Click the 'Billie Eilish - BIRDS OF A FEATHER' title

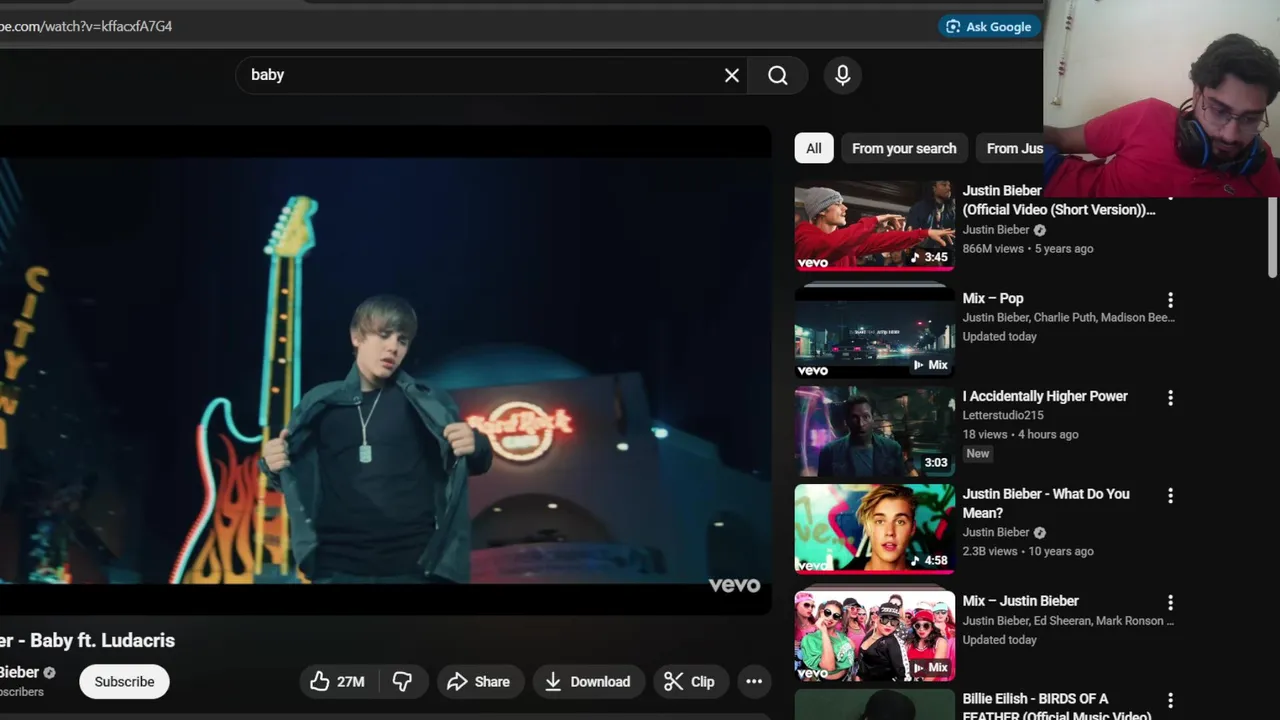[x=1057, y=706]
